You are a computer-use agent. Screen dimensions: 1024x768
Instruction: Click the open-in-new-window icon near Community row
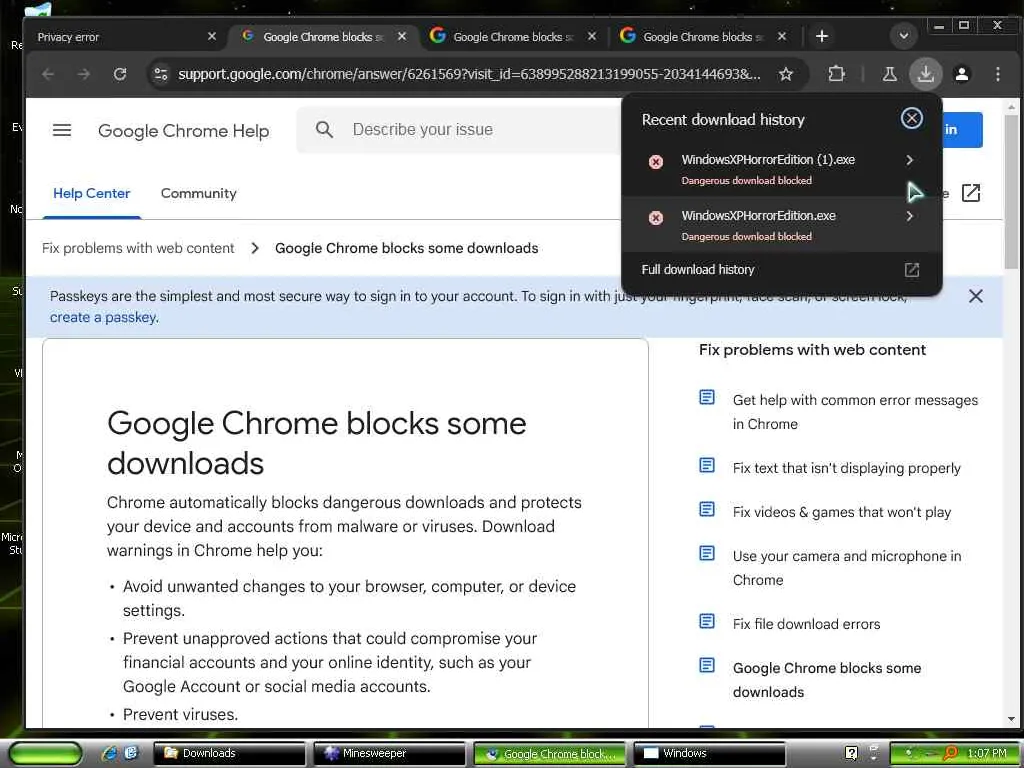[x=971, y=193]
